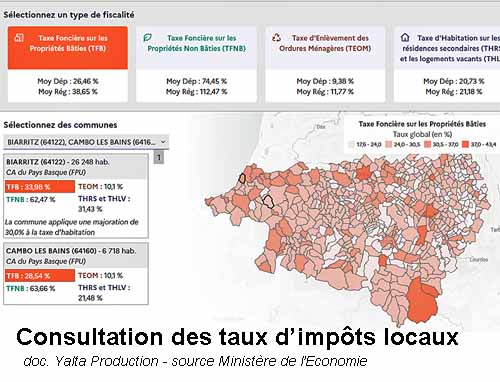Click the 'CA du Pays Basque (FPU)' line under Cambo
Screen dimensions: 500x382
(46, 261)
